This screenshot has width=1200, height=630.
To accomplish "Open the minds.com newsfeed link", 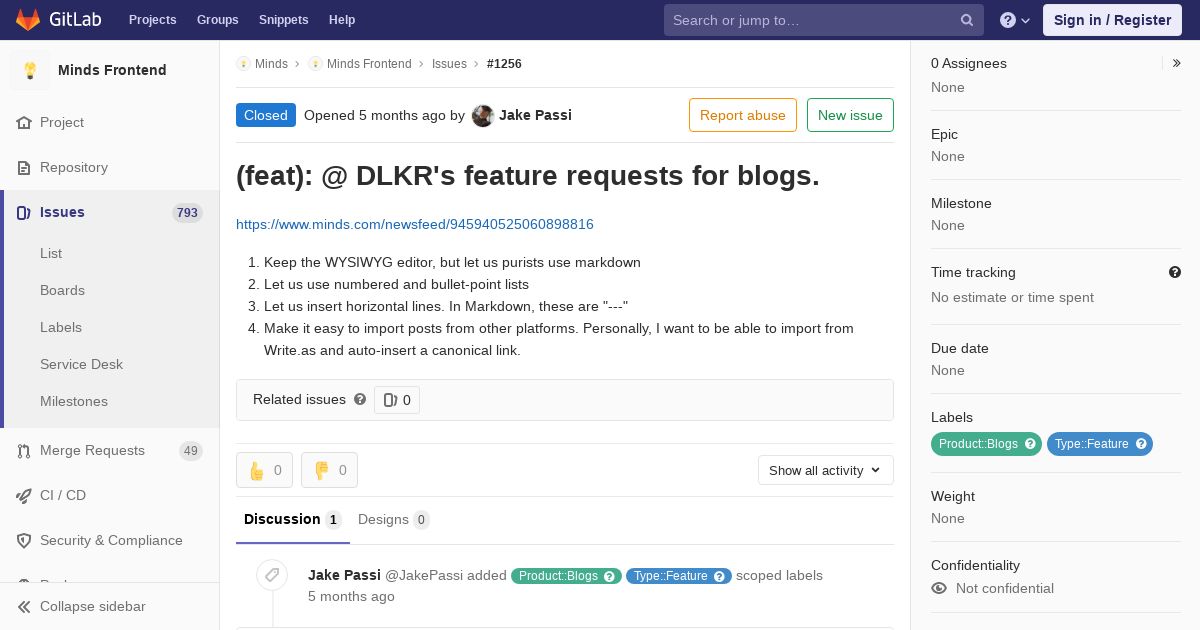I will (x=415, y=224).
